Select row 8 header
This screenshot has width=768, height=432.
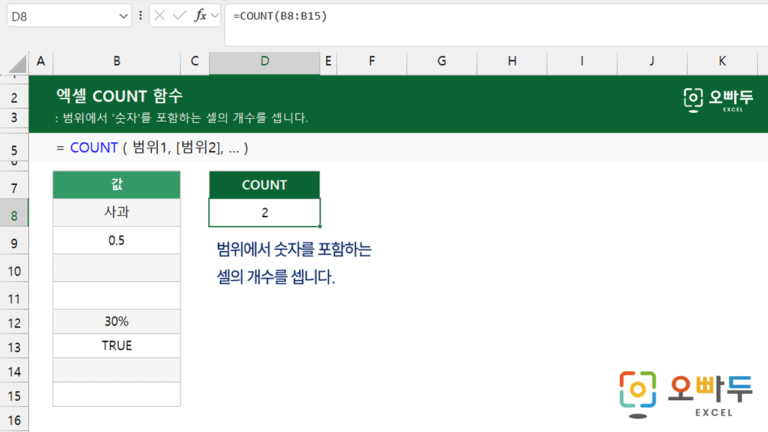pyautogui.click(x=14, y=215)
